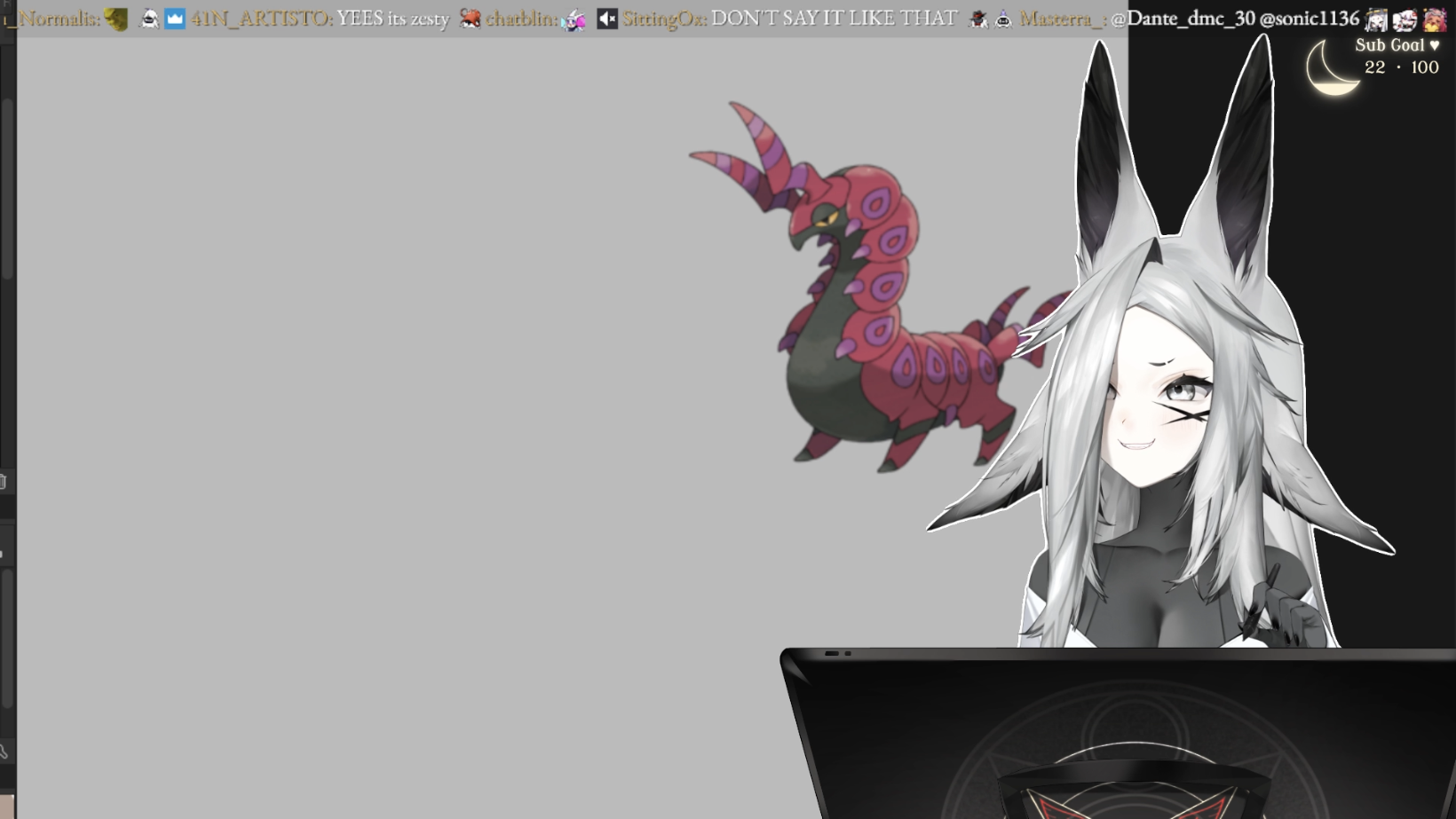Click the emote after chatblin's name
This screenshot has width=1456, height=819.
point(574,20)
